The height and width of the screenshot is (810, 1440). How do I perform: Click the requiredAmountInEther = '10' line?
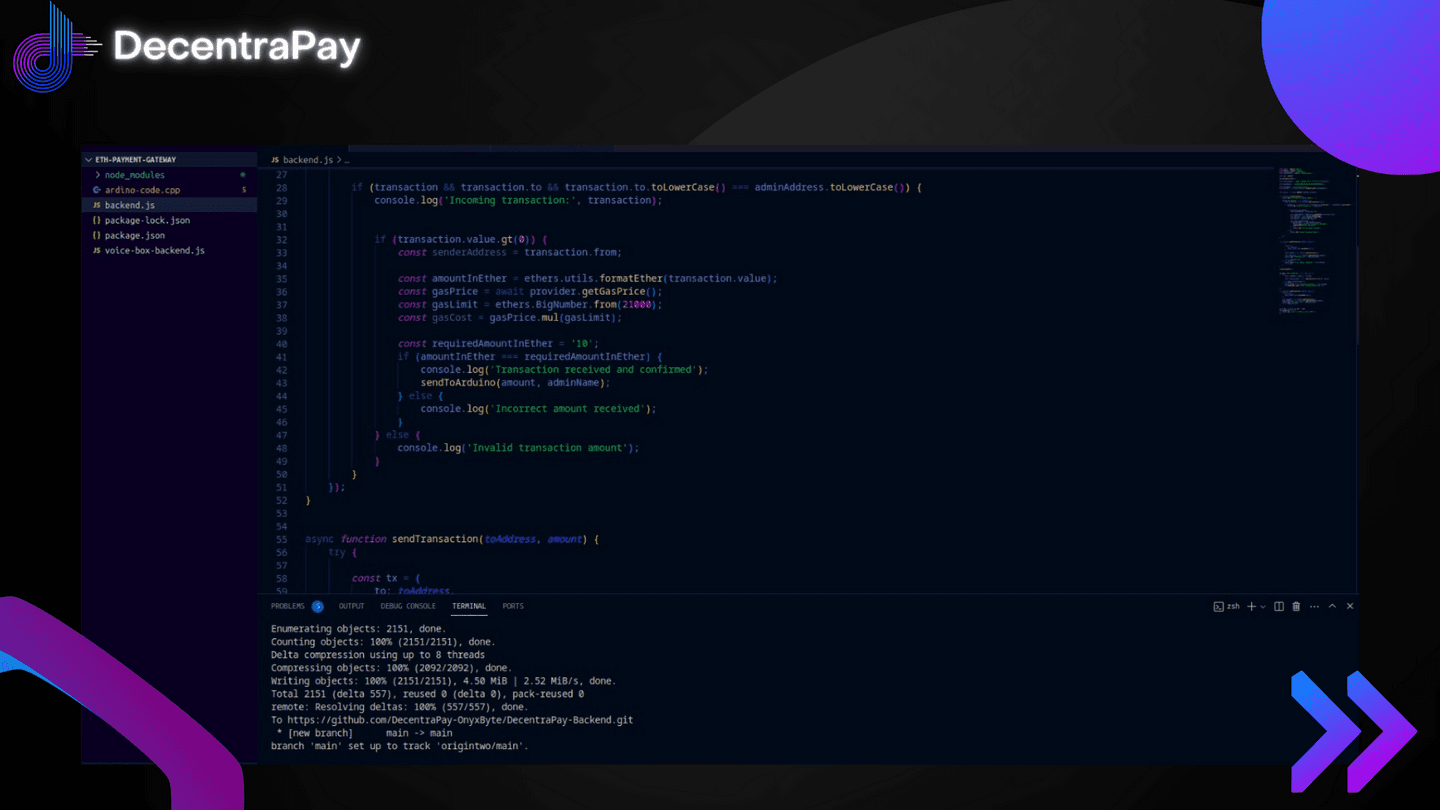click(498, 344)
